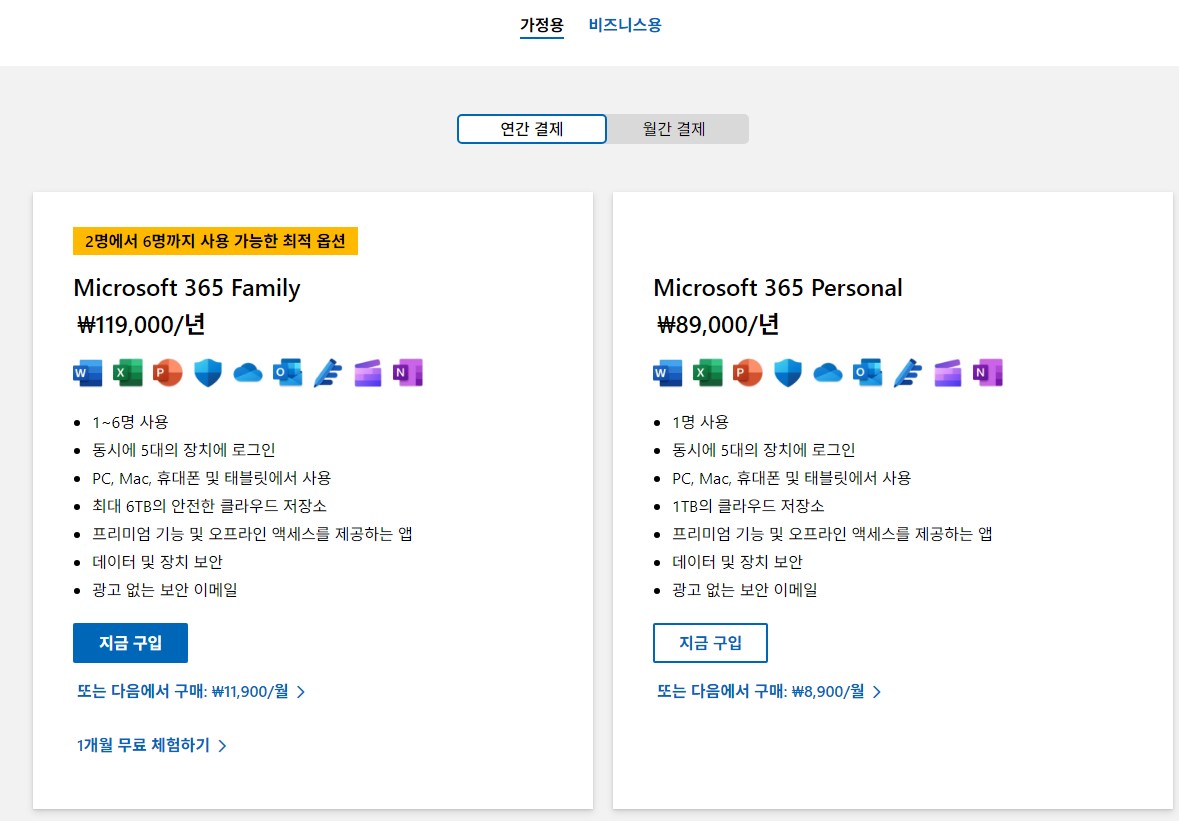
Task: Click the PowerPoint icon in Personal plan
Action: [747, 373]
